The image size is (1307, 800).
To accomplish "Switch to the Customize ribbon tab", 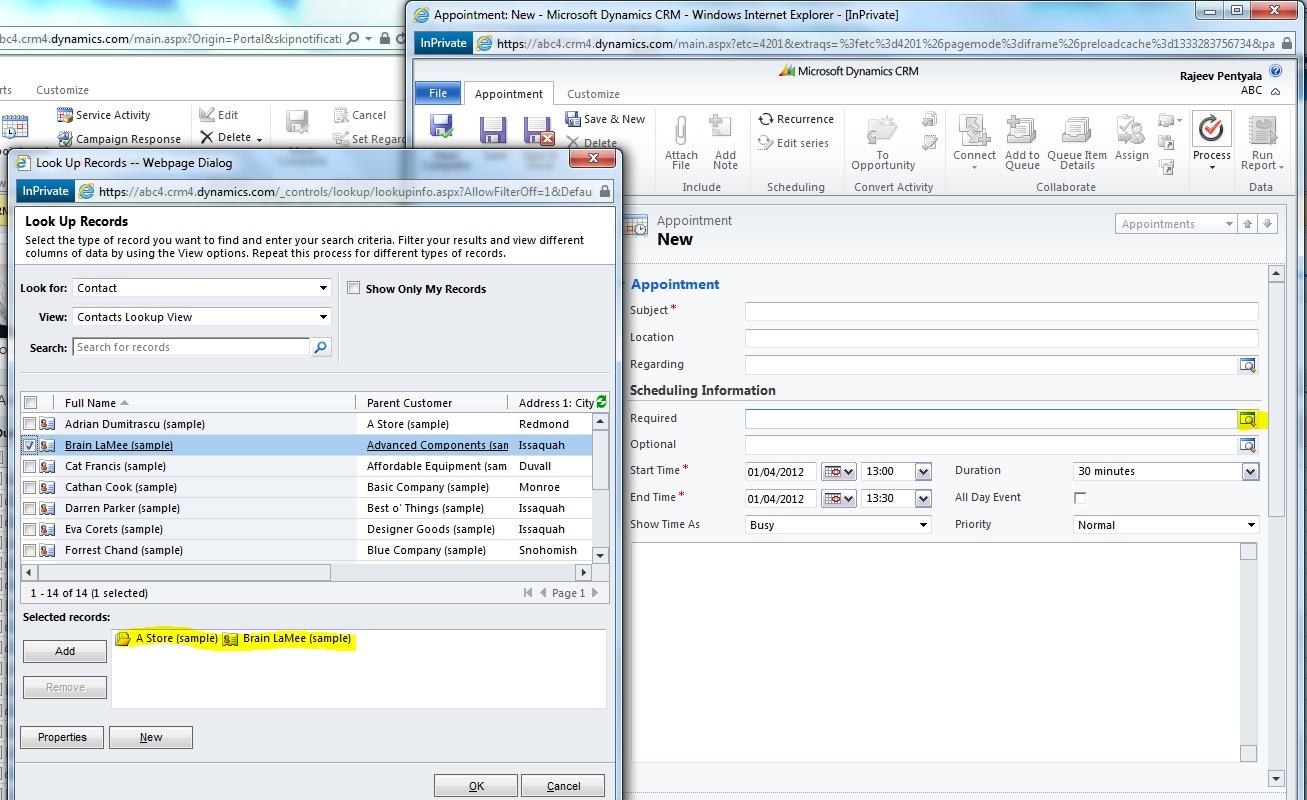I will (593, 94).
